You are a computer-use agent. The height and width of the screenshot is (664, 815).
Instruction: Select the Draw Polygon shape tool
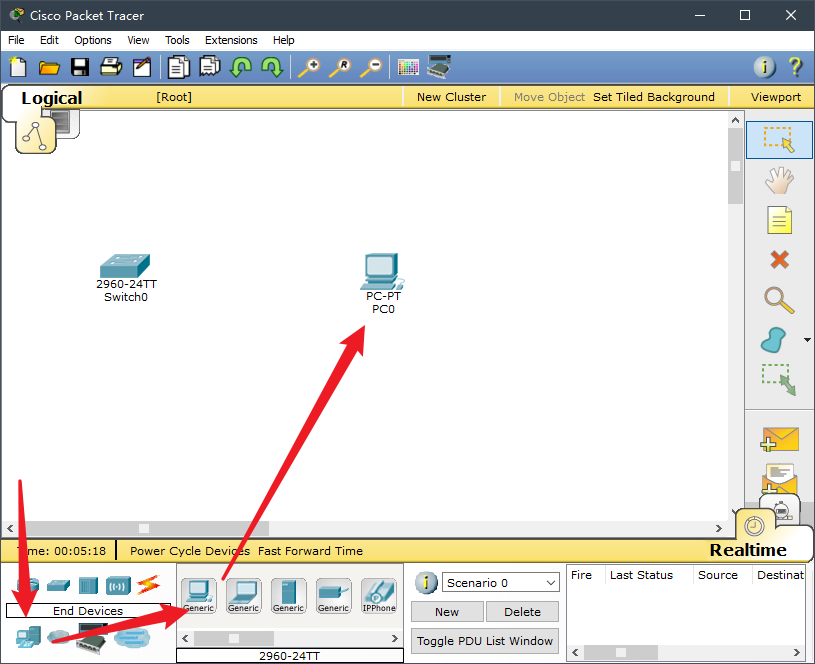pos(774,340)
